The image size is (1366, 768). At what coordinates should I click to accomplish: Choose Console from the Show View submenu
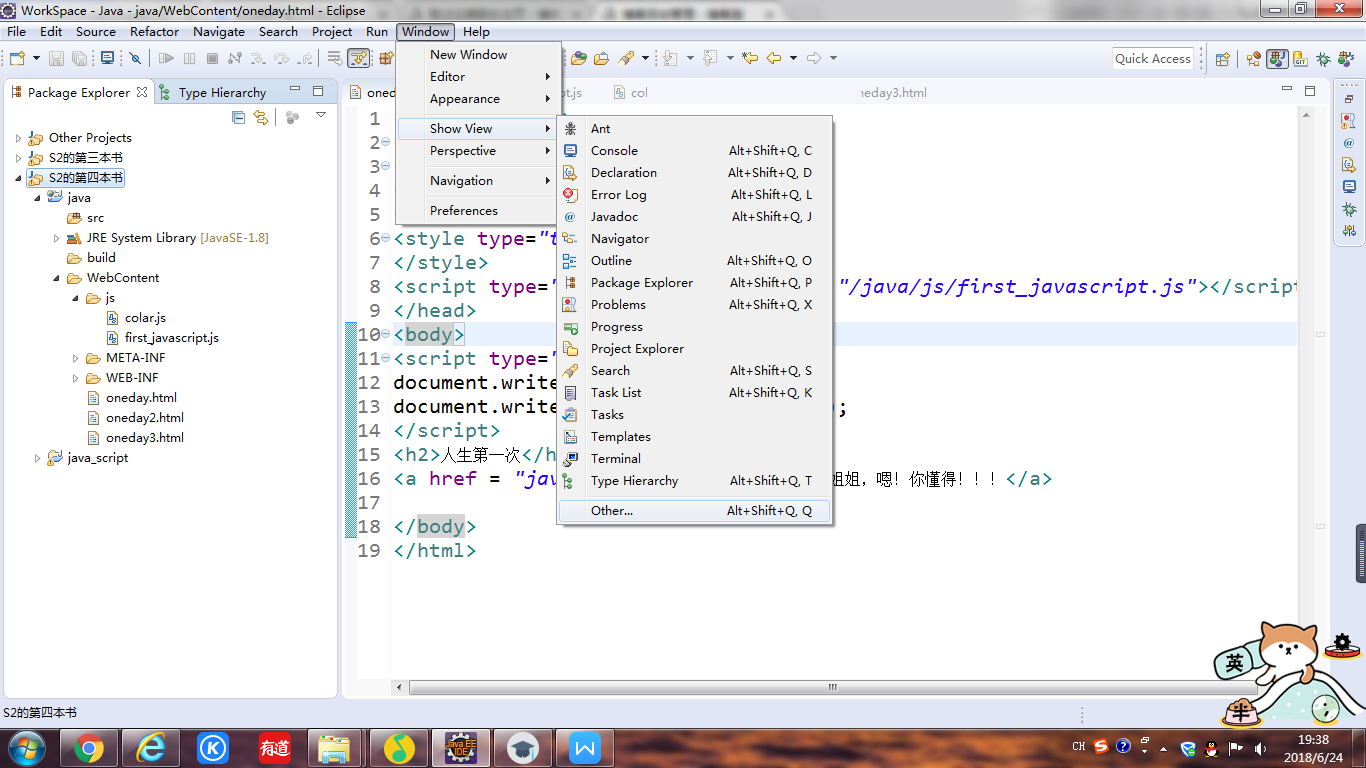[694, 150]
